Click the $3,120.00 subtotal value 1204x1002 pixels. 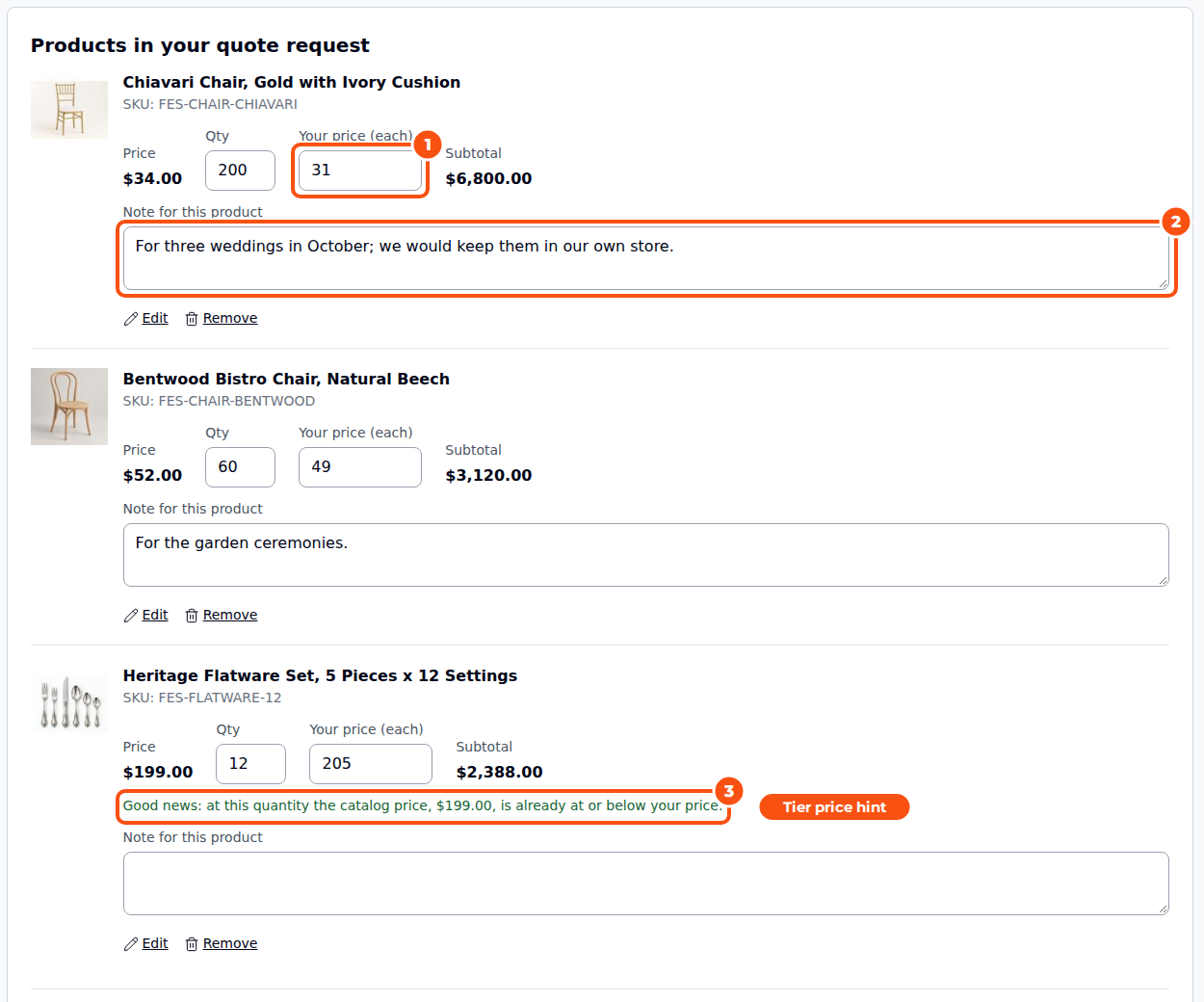488,475
